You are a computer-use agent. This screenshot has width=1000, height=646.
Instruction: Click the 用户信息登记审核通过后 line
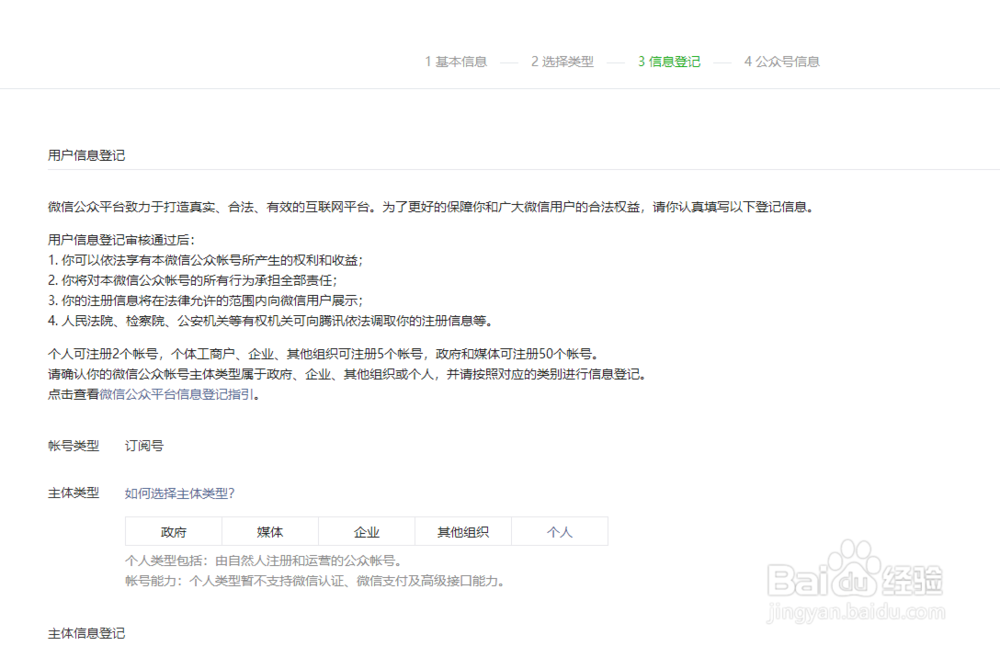(x=121, y=240)
